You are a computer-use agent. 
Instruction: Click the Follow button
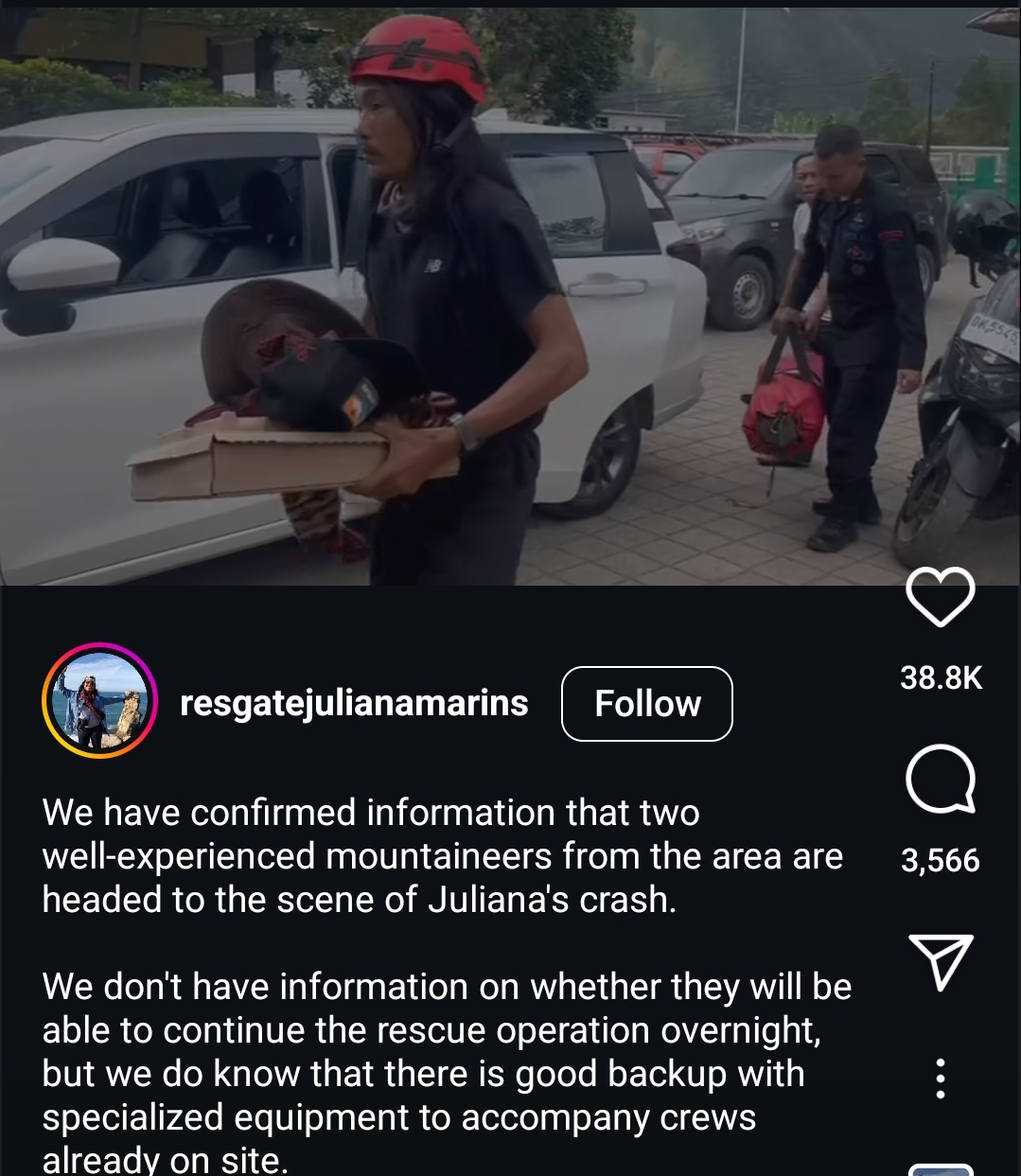pos(647,704)
